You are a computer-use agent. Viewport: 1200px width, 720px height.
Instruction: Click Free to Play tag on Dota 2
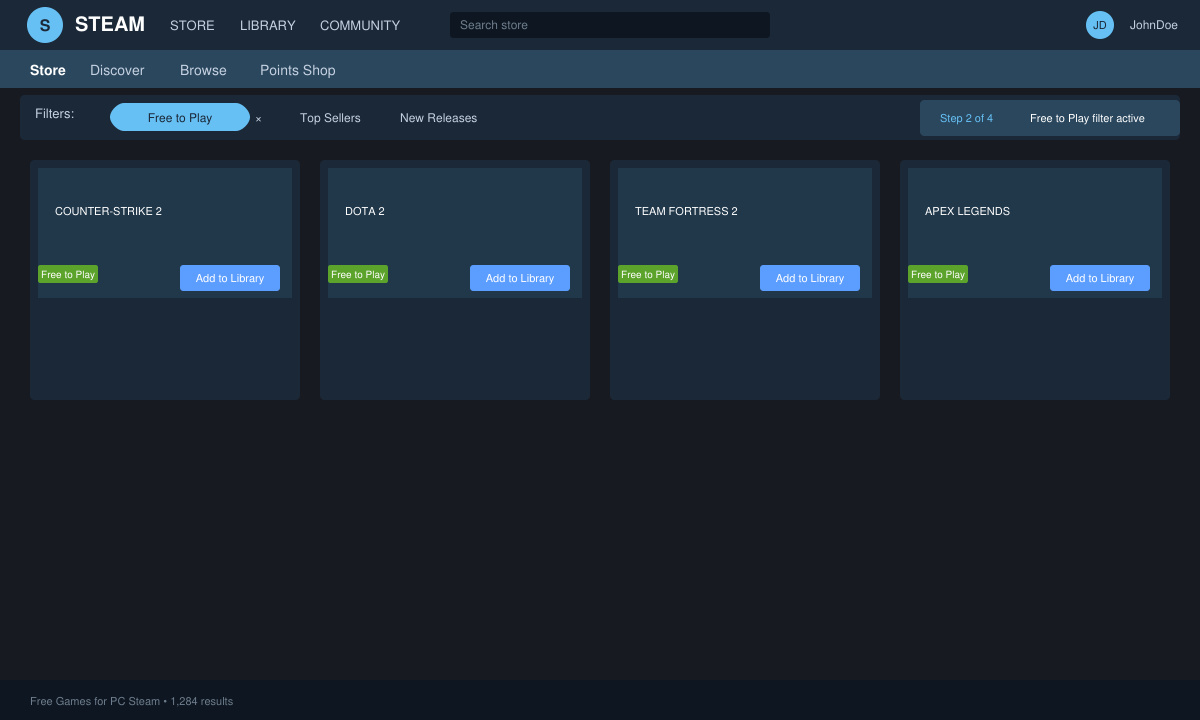(358, 274)
